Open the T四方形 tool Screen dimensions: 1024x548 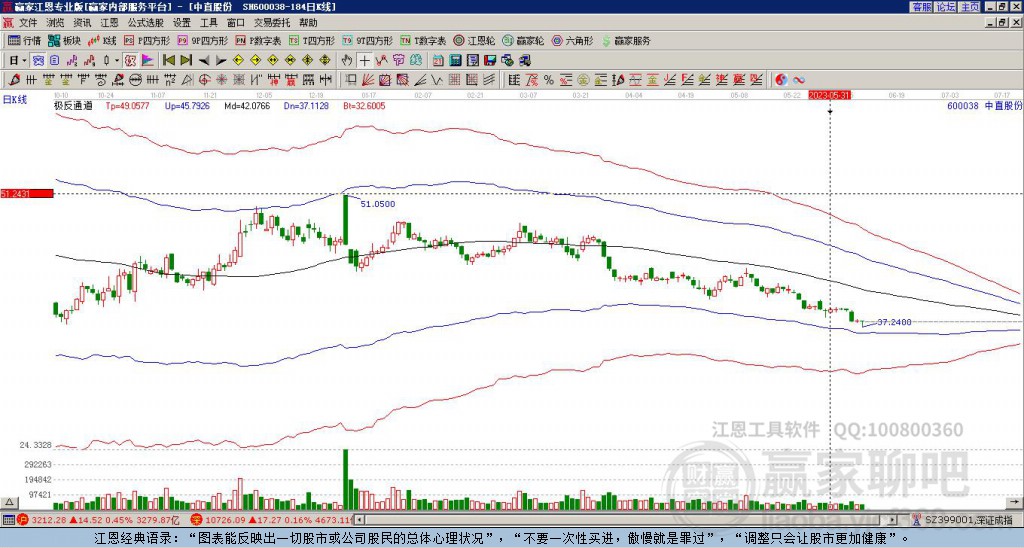point(312,40)
